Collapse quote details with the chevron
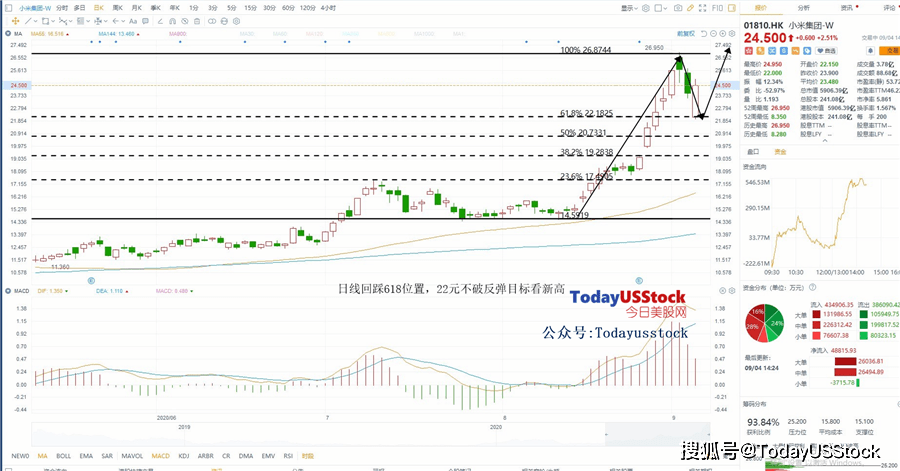Screen dimensions: 900x471 [825, 141]
